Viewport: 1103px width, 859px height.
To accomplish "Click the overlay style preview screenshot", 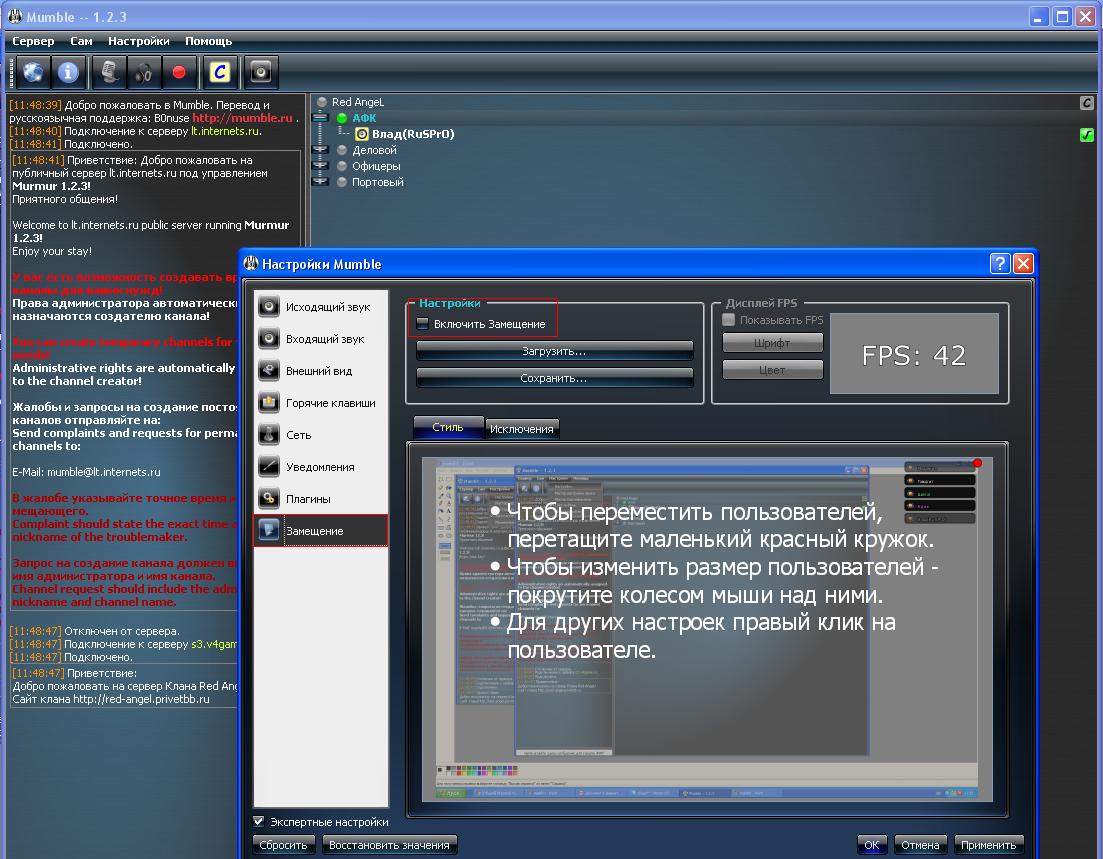I will [x=707, y=630].
